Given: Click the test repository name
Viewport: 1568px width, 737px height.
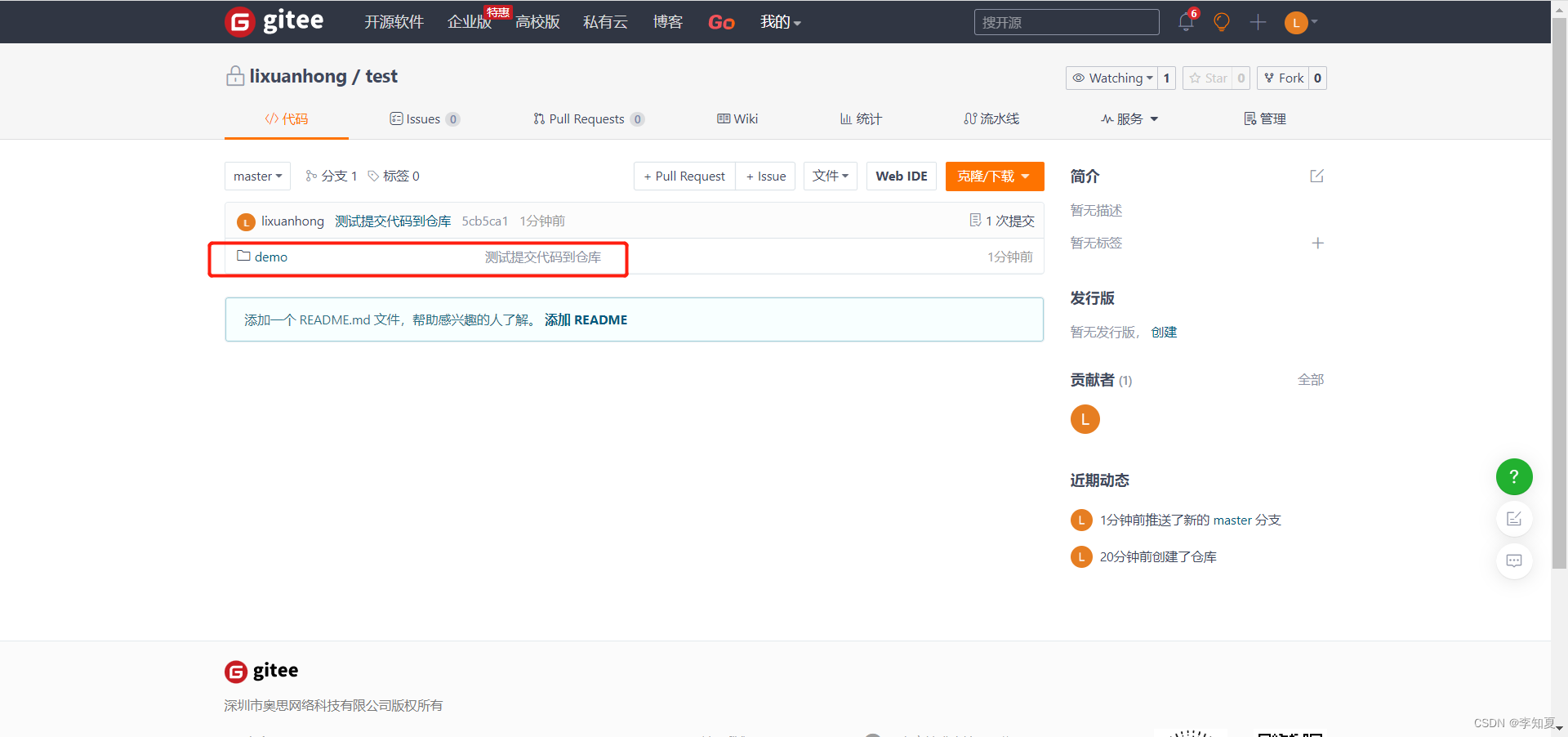Looking at the screenshot, I should point(381,76).
